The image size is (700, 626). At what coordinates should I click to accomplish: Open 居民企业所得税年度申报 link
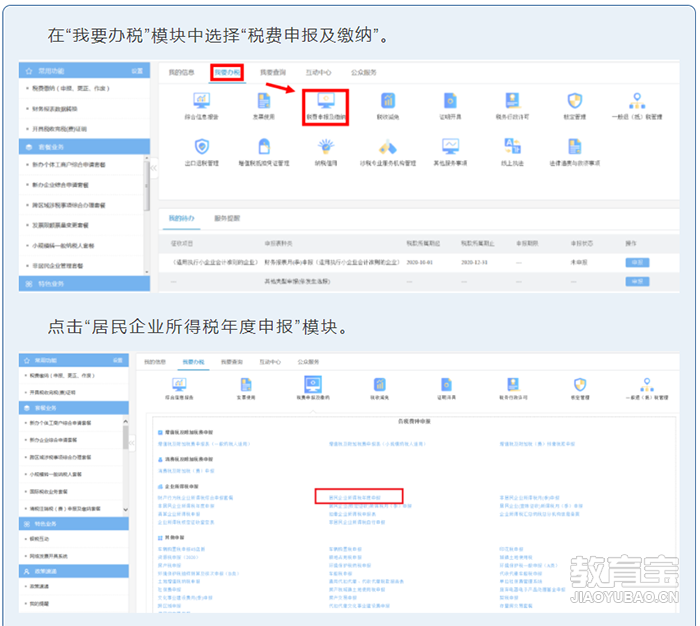(355, 497)
